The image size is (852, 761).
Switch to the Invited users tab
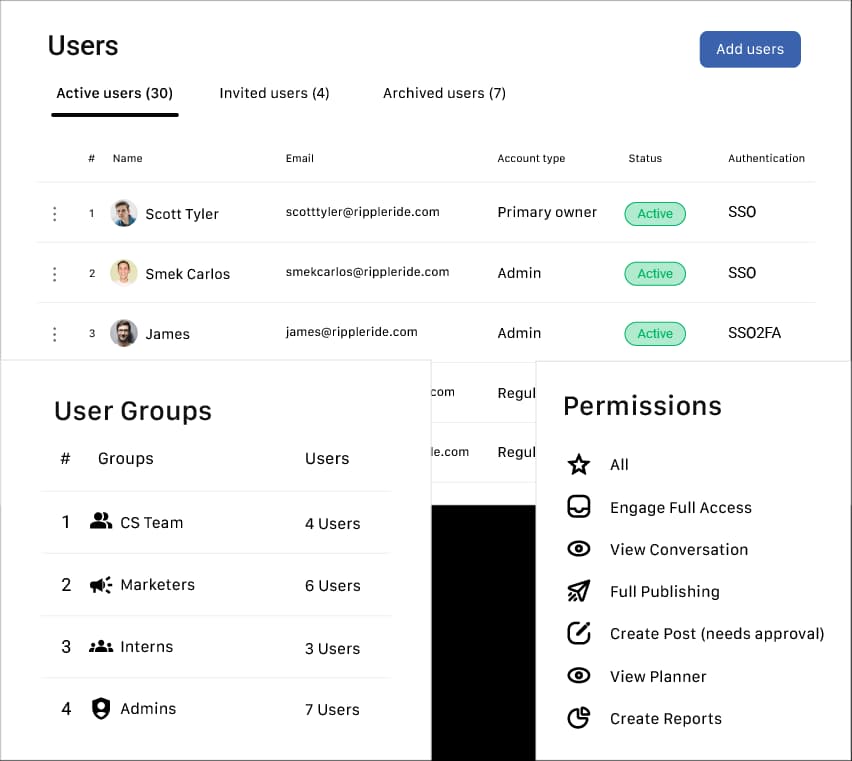click(274, 92)
